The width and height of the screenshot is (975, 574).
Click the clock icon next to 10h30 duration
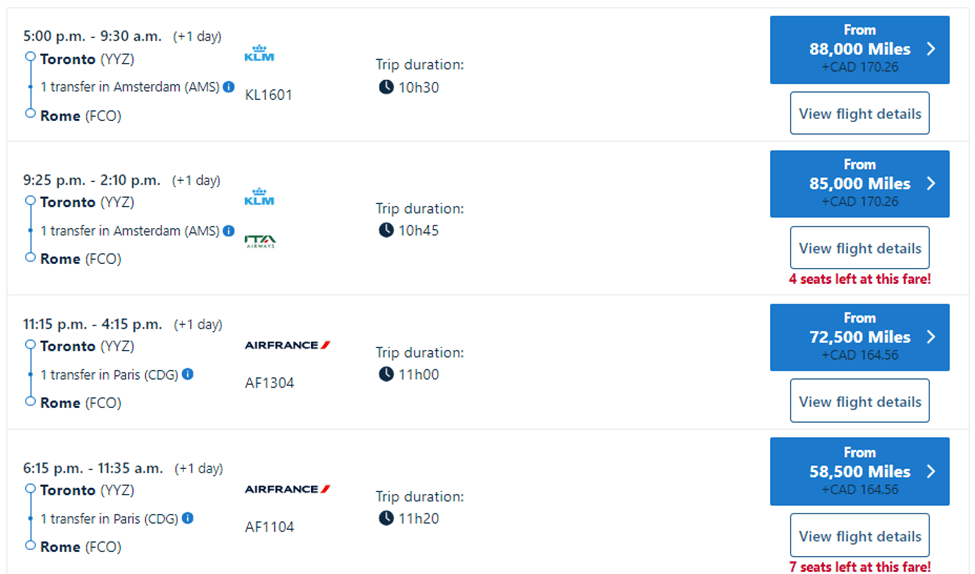pos(386,87)
